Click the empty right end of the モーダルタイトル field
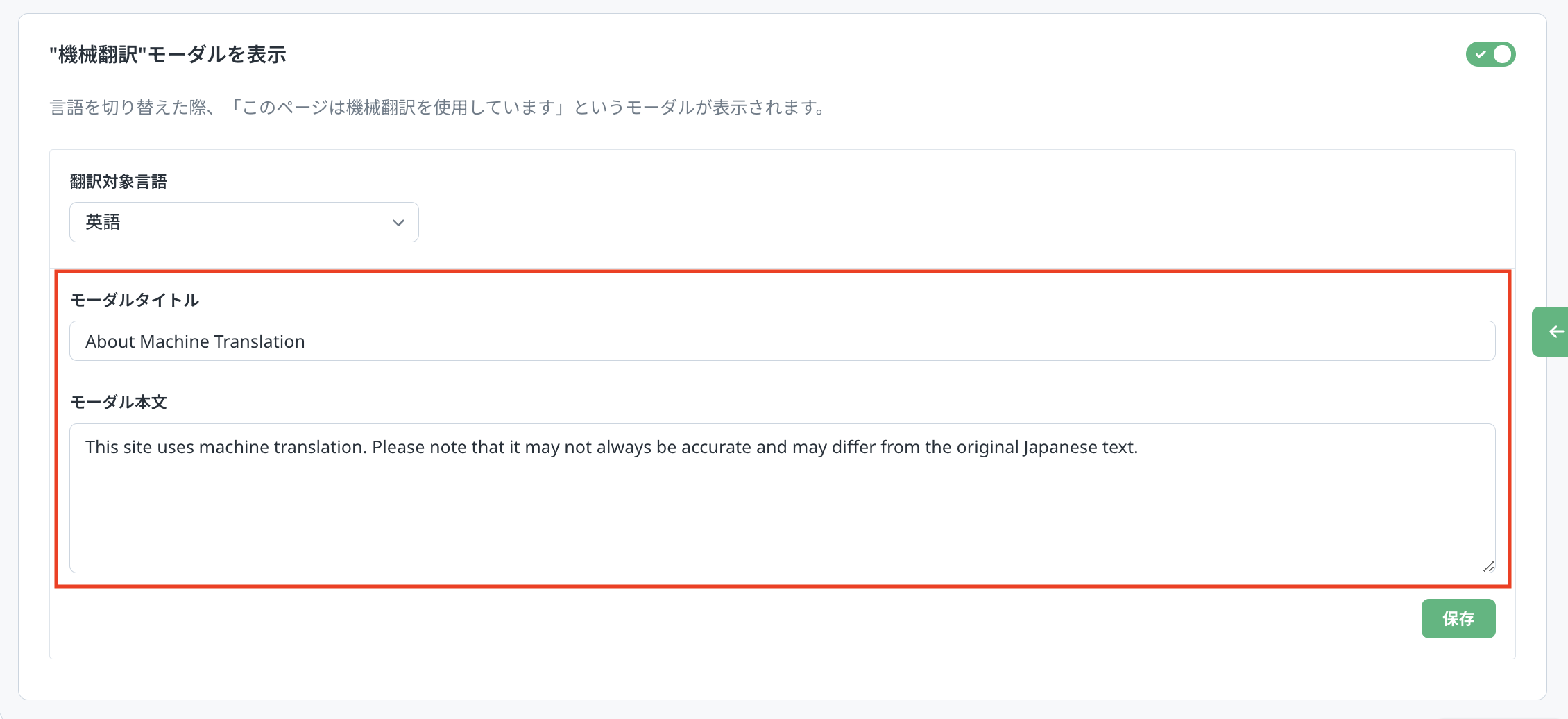 click(1318, 341)
